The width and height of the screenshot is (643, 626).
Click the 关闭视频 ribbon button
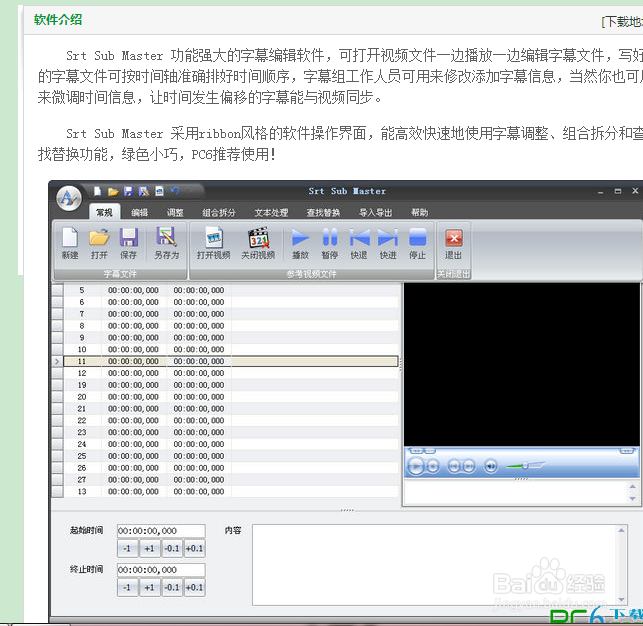point(258,243)
